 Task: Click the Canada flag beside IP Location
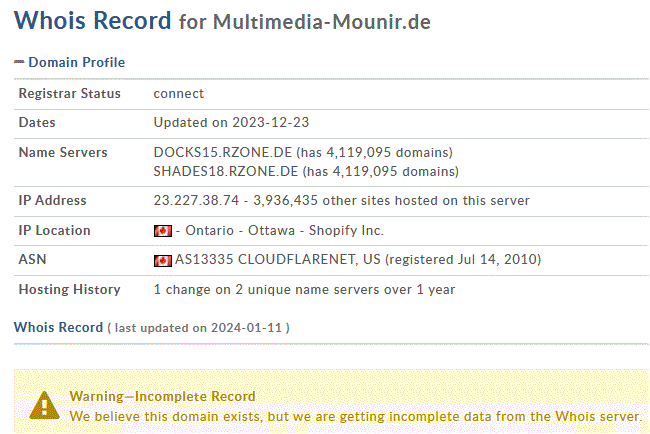(162, 231)
